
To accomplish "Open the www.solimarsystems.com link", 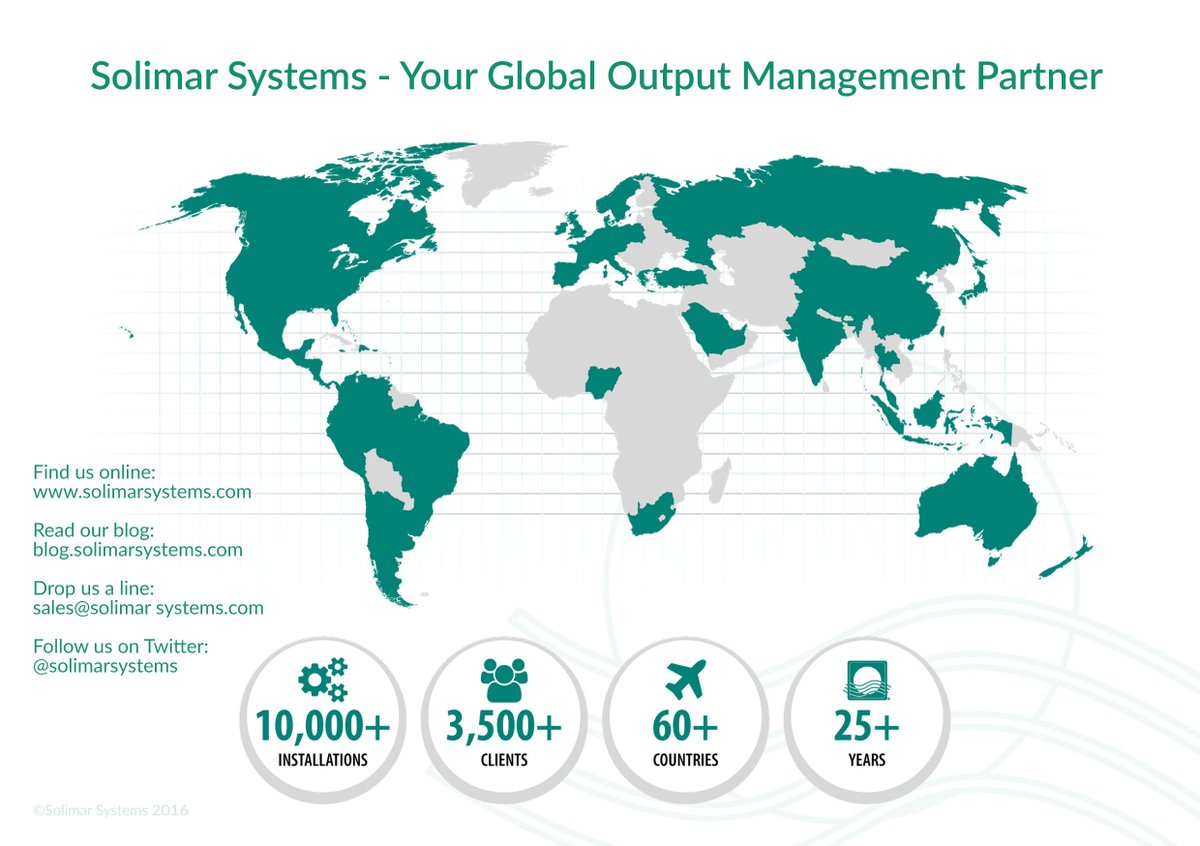I will pos(142,492).
